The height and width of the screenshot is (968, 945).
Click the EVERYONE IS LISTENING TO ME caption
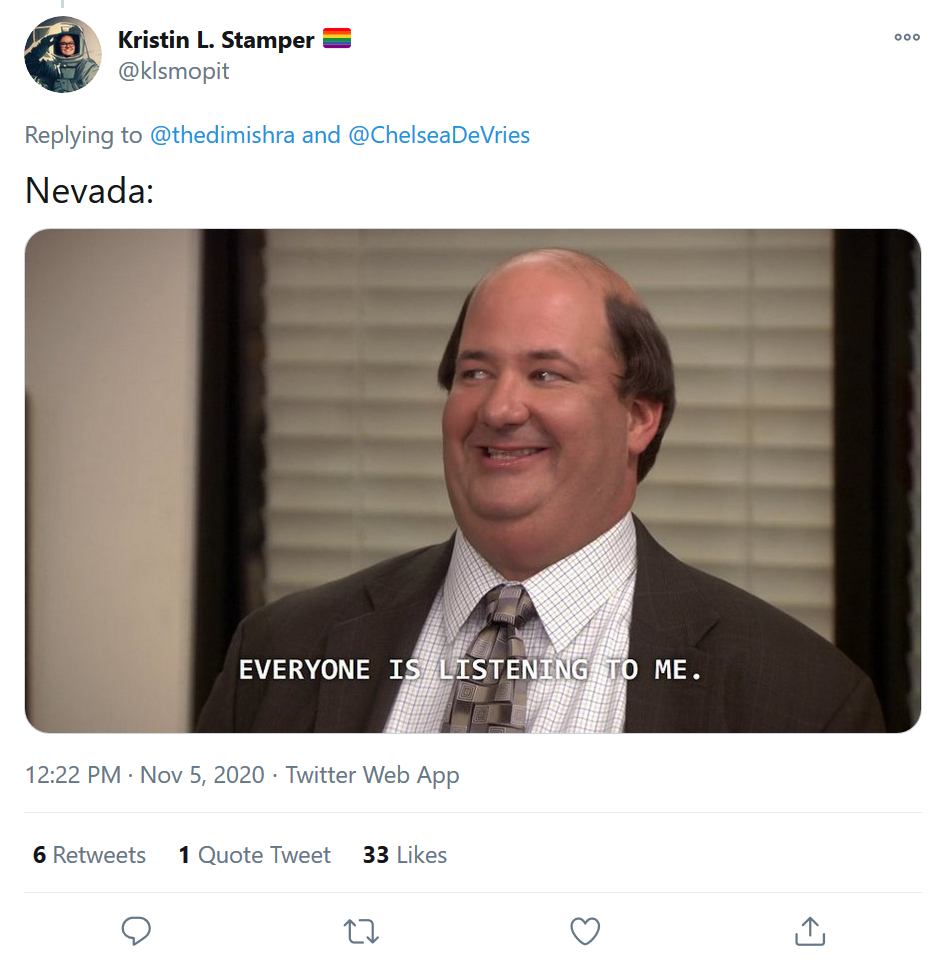(470, 670)
